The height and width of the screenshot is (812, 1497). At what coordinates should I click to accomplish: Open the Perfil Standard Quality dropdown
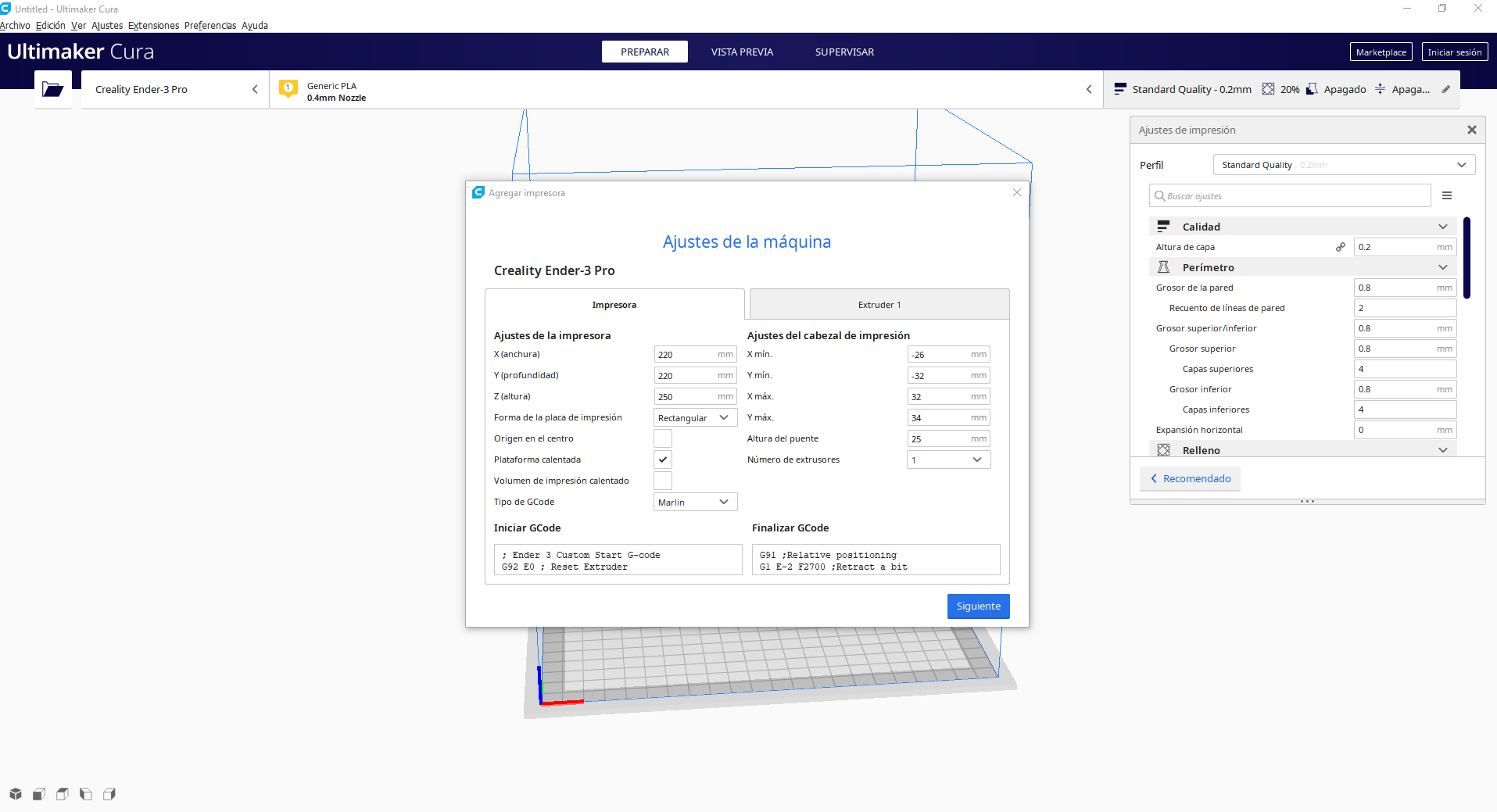click(1344, 165)
